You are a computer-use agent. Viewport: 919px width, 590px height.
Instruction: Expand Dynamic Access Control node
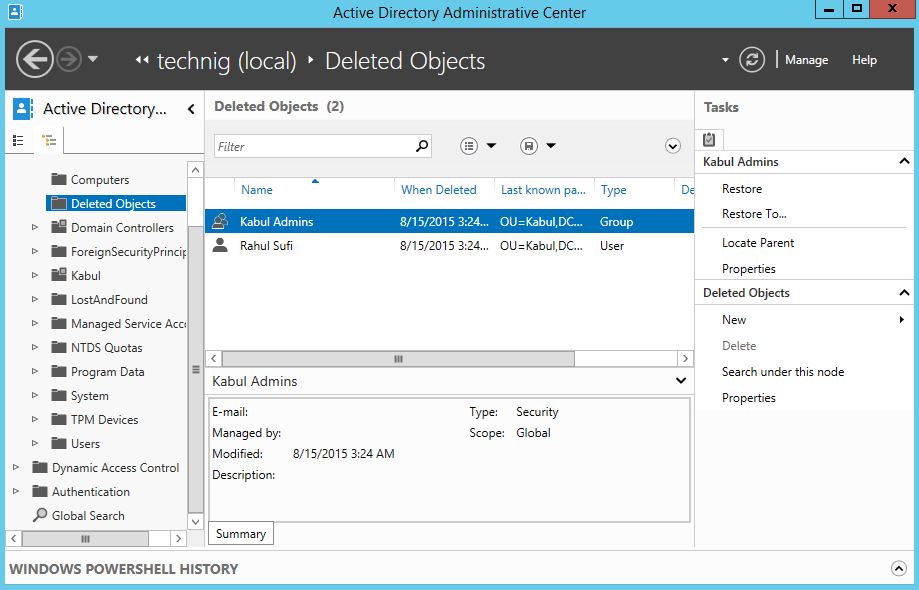click(x=16, y=468)
